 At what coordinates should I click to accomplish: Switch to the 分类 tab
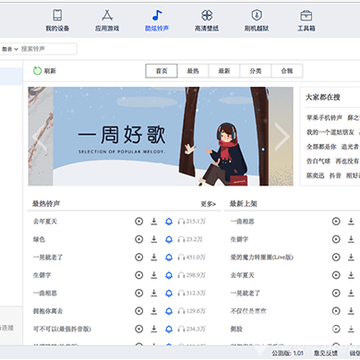point(255,71)
